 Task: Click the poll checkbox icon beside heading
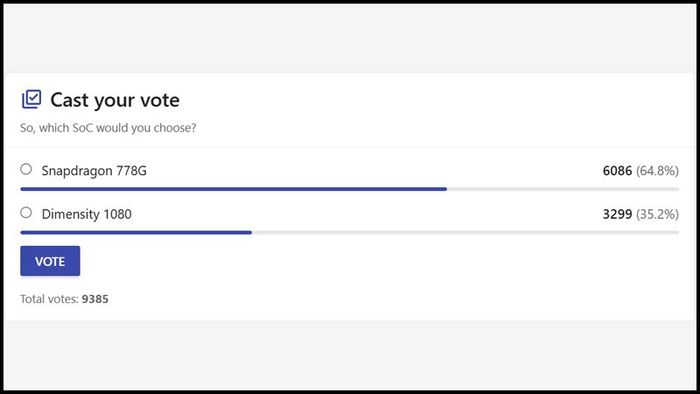click(32, 99)
